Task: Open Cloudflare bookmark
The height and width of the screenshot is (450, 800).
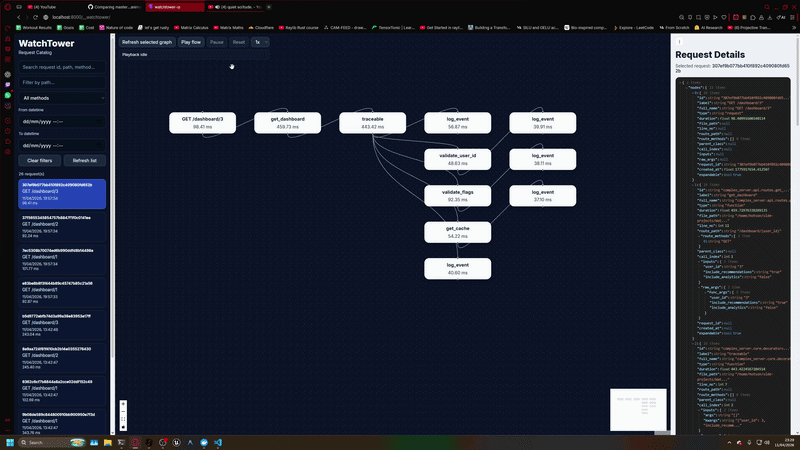Action: pos(261,28)
